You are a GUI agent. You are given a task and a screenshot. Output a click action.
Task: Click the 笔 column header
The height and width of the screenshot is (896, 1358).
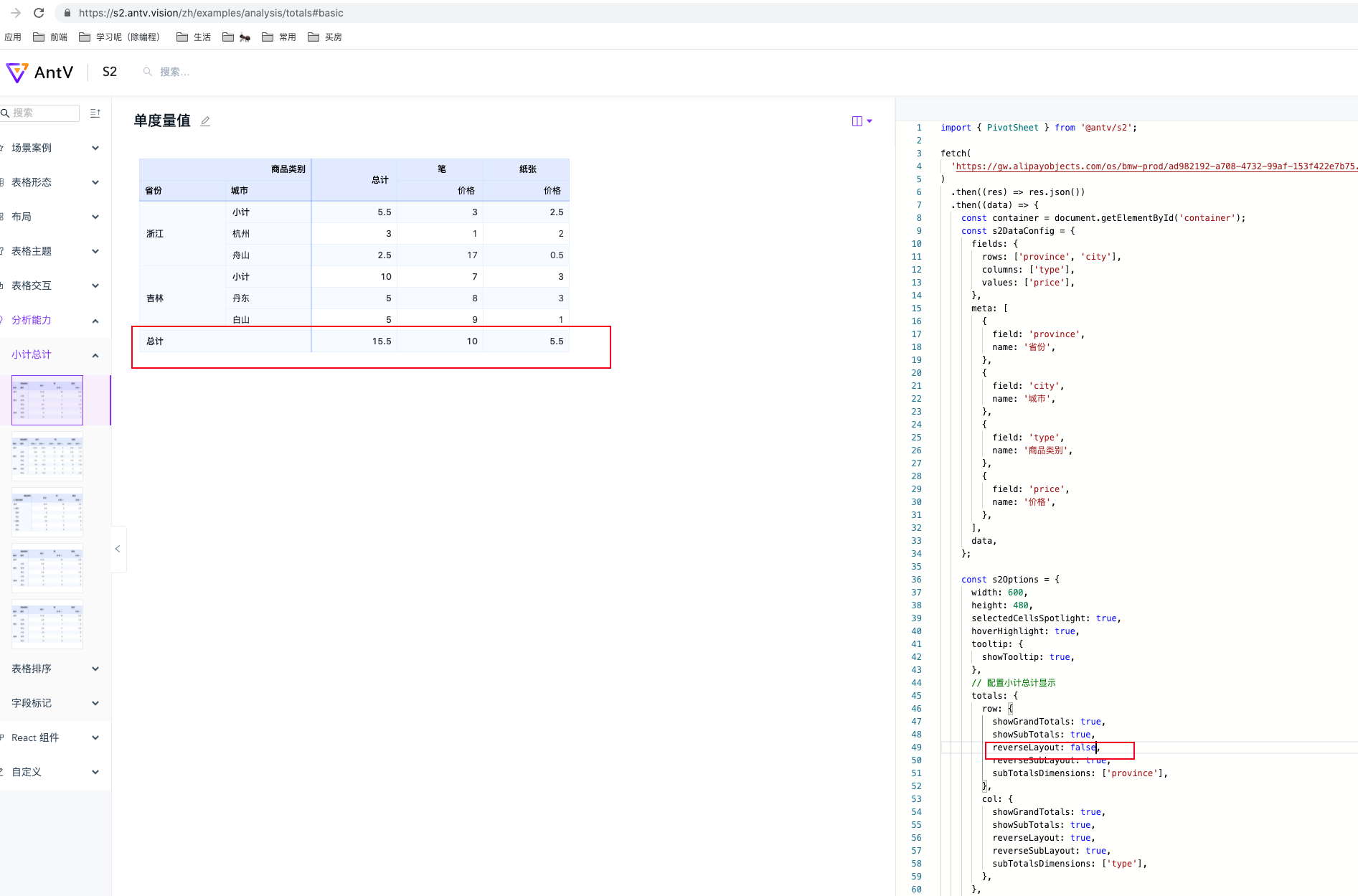pos(440,169)
